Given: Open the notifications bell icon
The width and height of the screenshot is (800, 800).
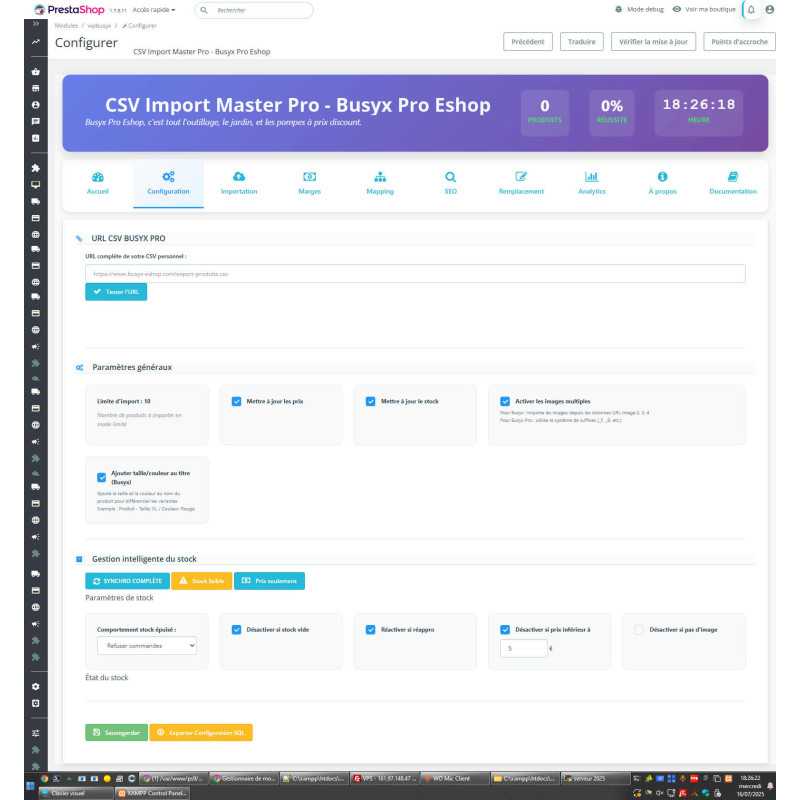Looking at the screenshot, I should tap(751, 8).
